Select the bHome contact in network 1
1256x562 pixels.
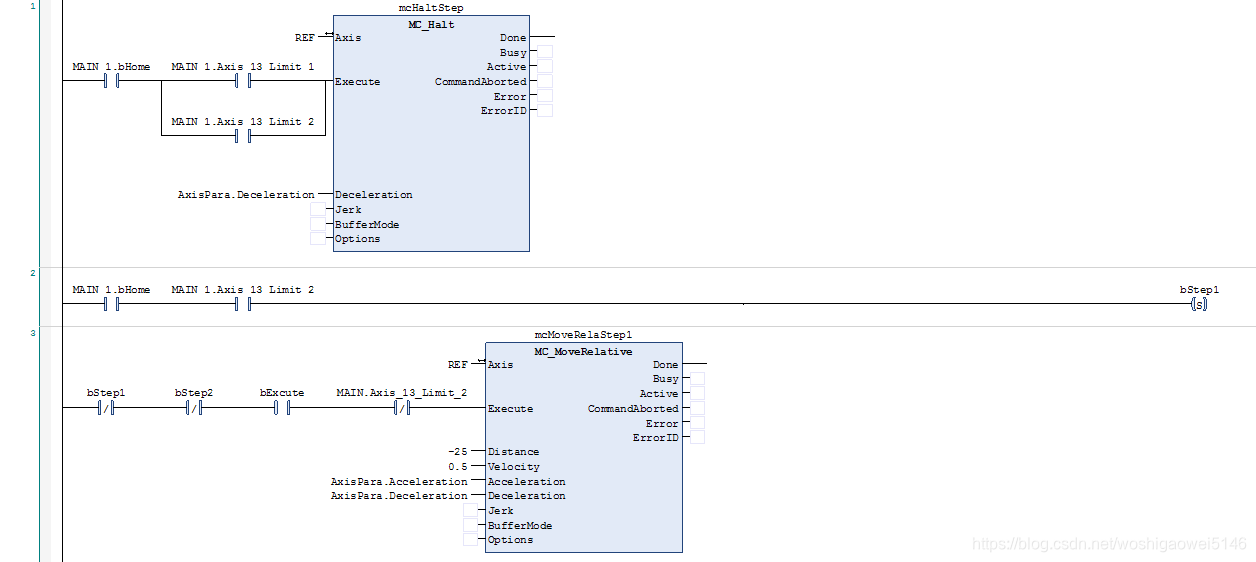point(111,81)
